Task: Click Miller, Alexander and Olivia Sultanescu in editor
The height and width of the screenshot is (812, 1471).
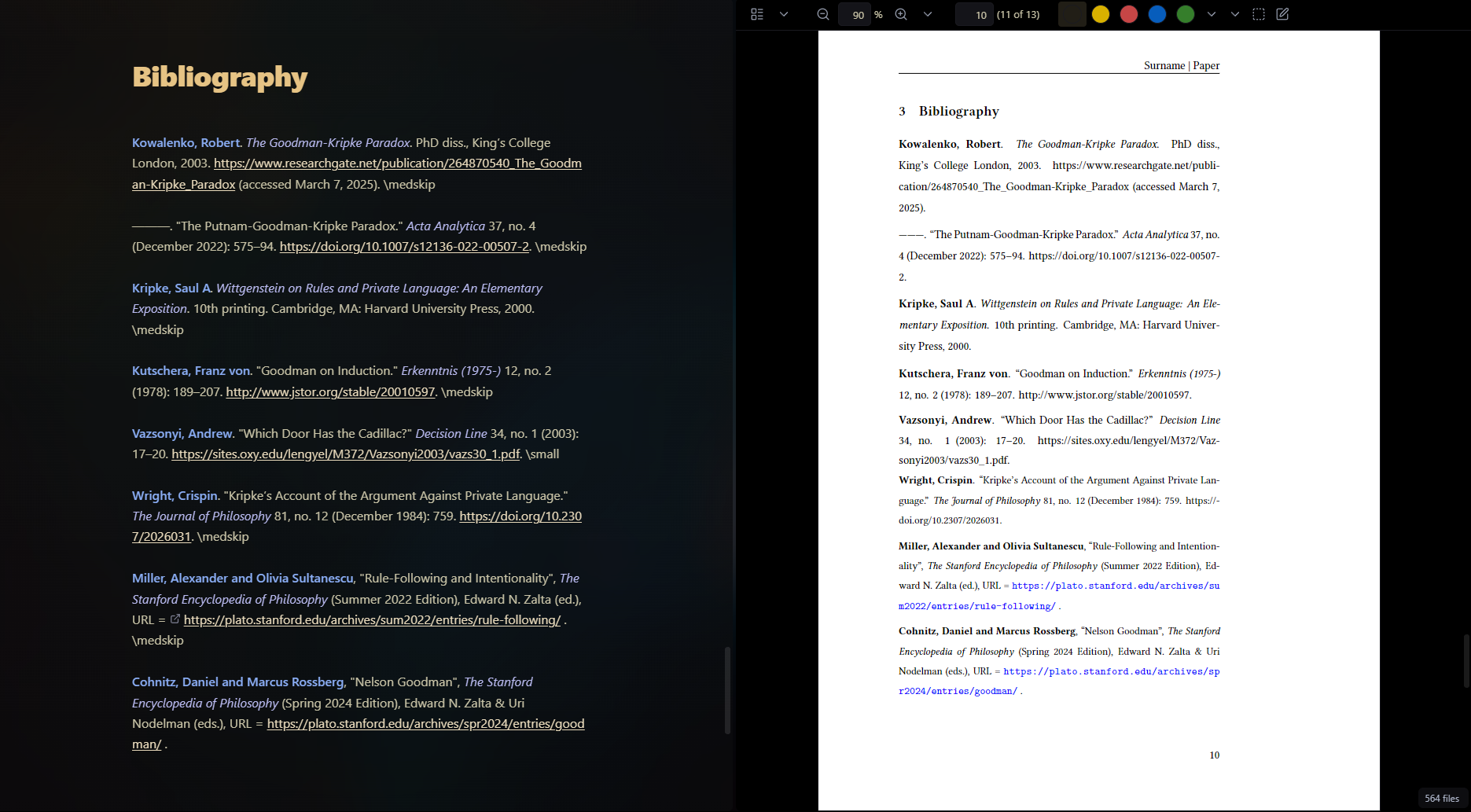Action: [243, 578]
